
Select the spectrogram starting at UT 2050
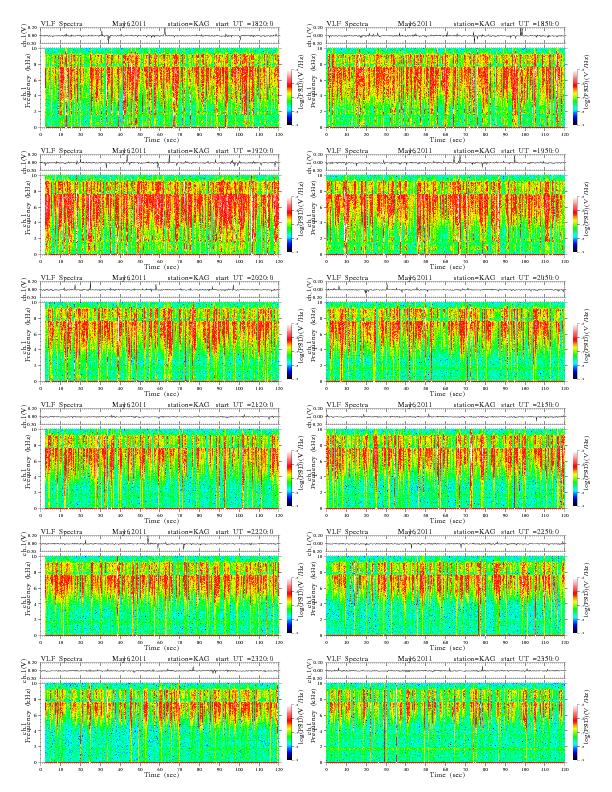tap(445, 342)
